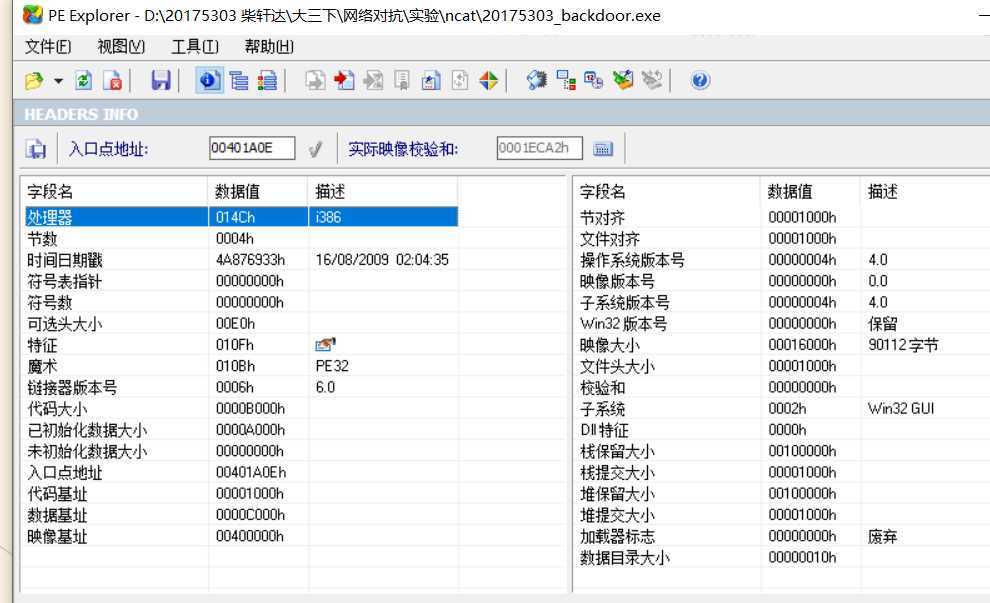Image resolution: width=990 pixels, height=603 pixels.
Task: Select the 符号表指针 row
Action: click(241, 281)
